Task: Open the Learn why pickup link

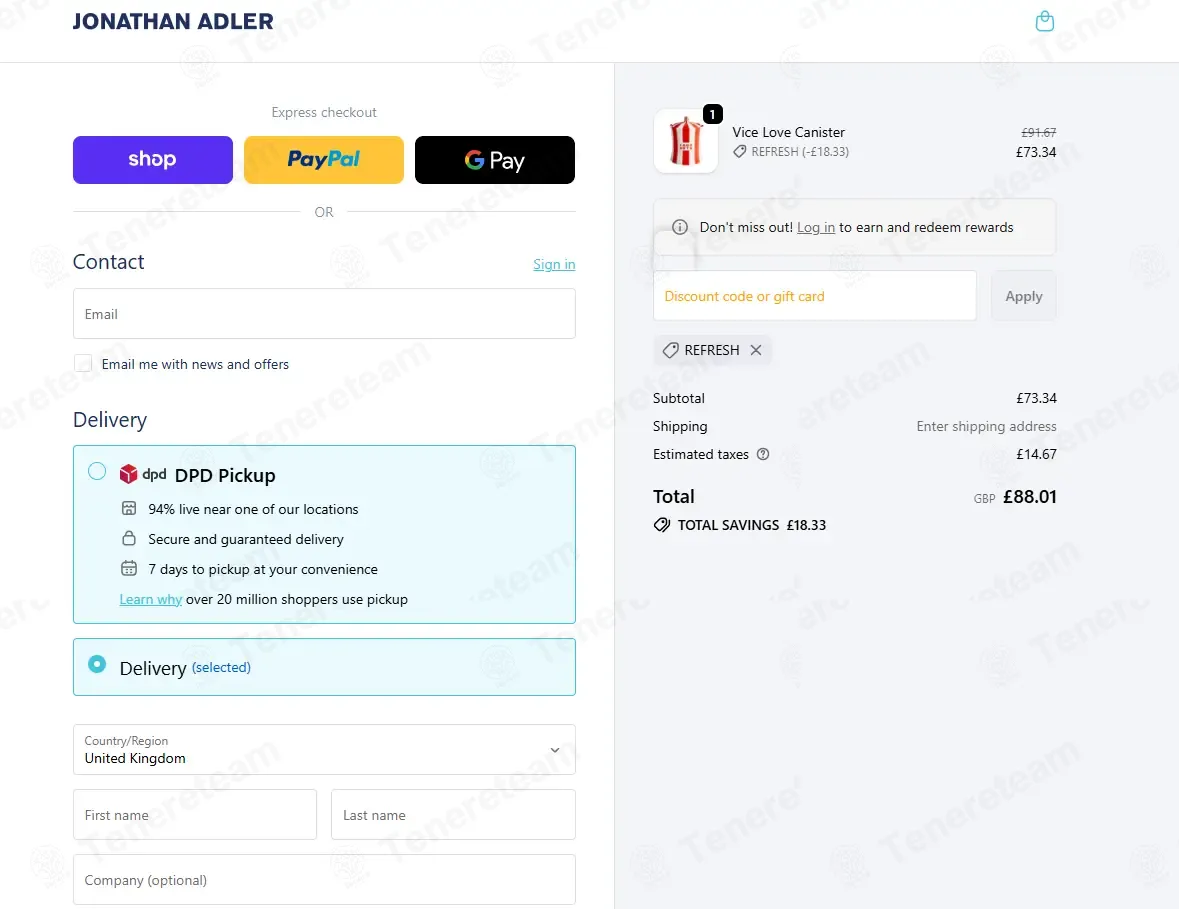Action: [150, 599]
